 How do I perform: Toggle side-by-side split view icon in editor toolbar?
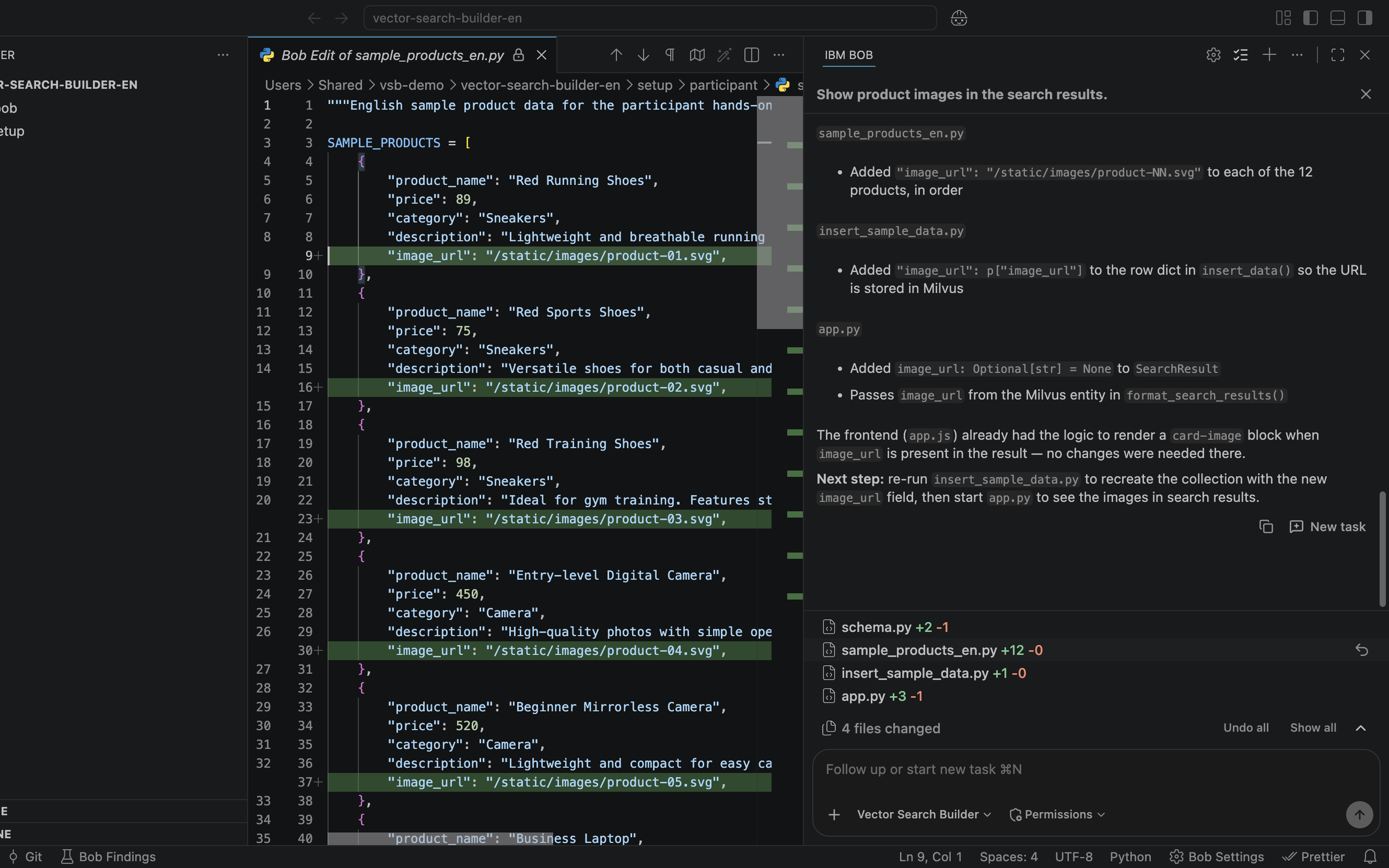(751, 55)
